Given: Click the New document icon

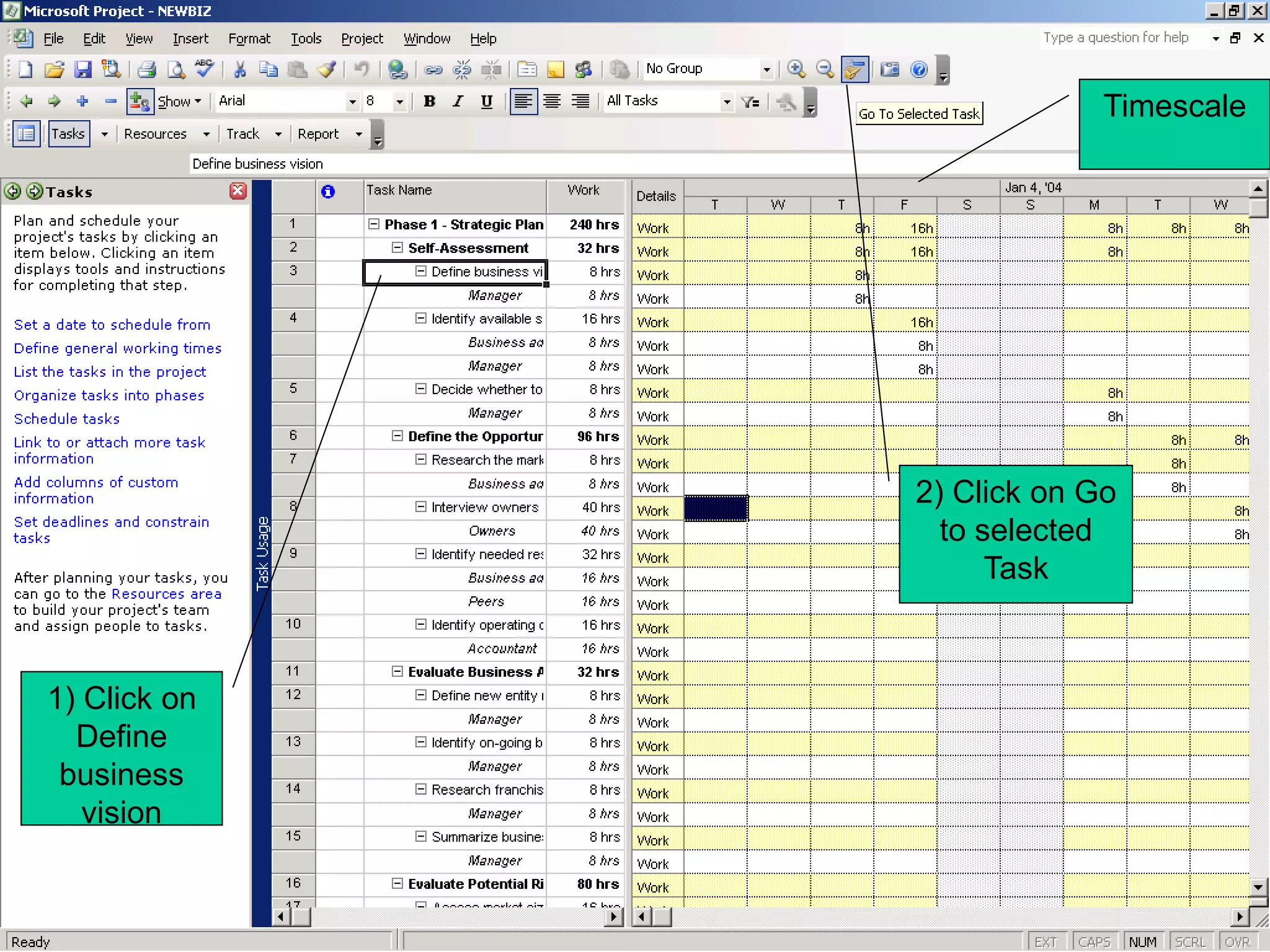Looking at the screenshot, I should point(25,69).
